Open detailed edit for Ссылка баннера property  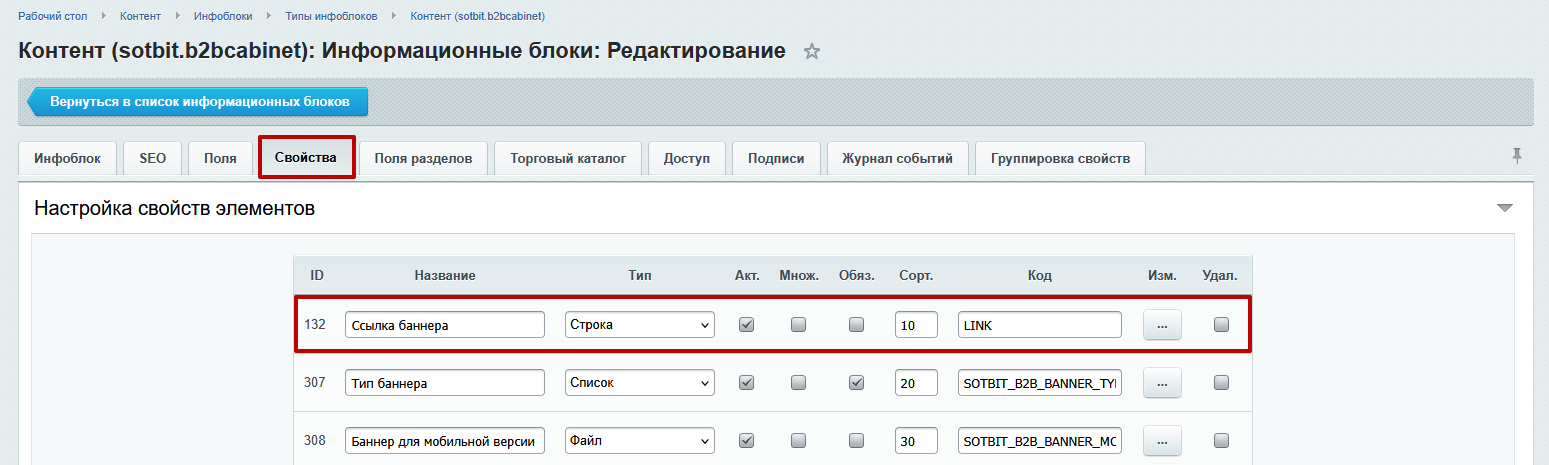click(1162, 325)
